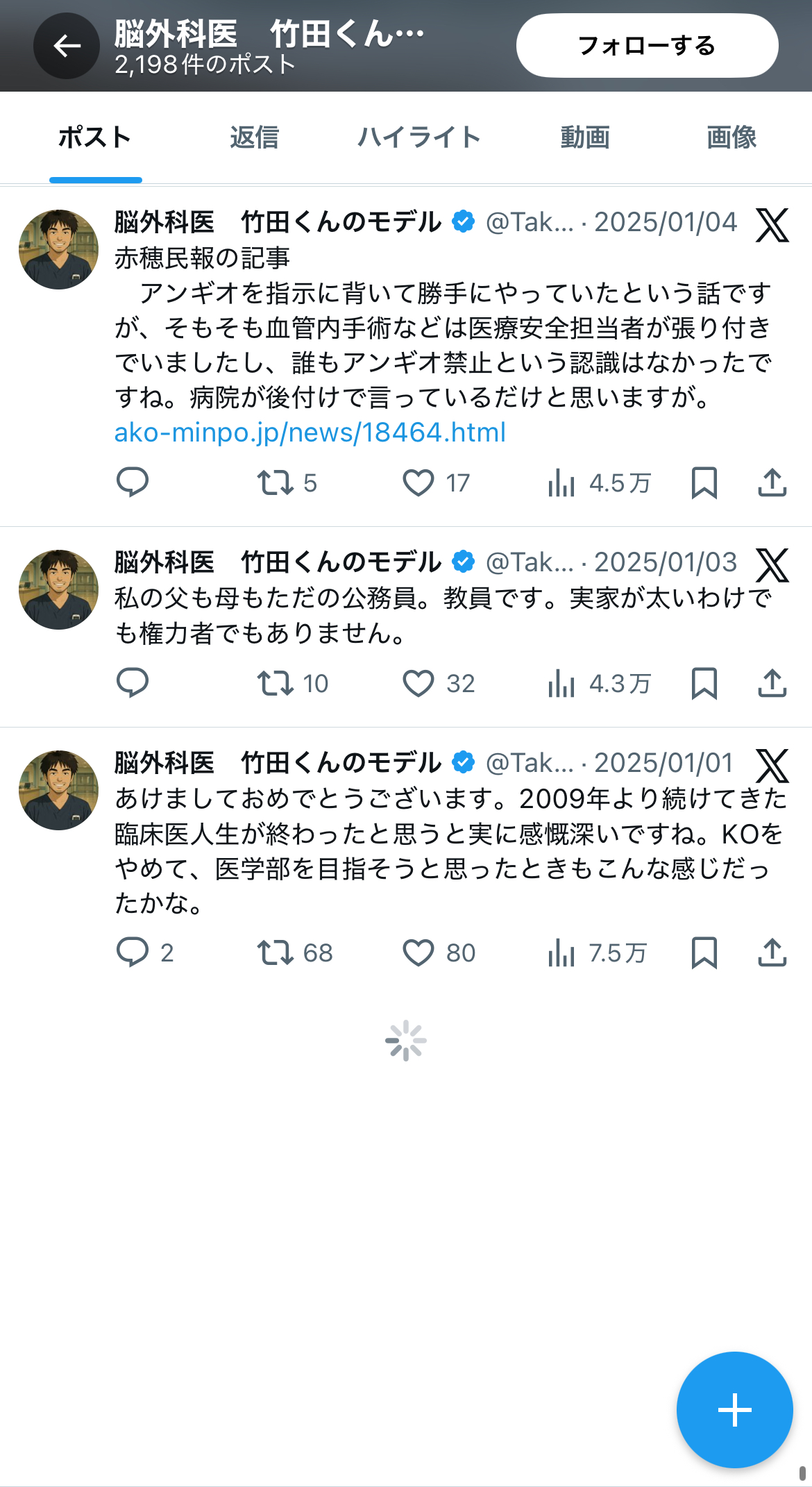Like the 2025/01/03 post with 32 likes

click(418, 684)
